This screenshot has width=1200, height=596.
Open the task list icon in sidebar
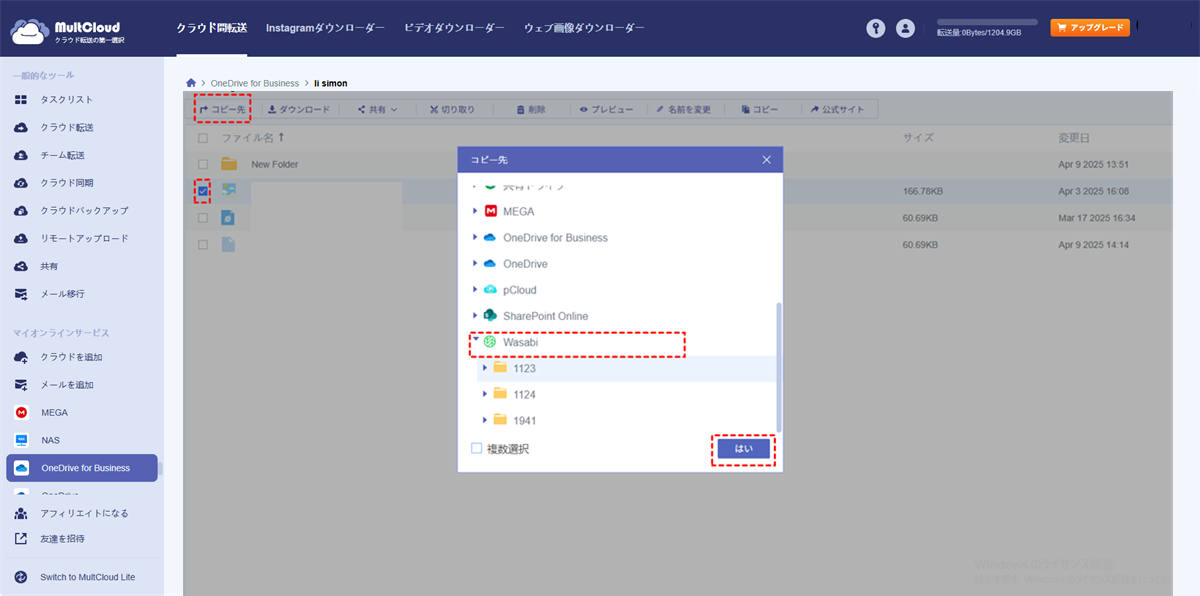[x=21, y=100]
